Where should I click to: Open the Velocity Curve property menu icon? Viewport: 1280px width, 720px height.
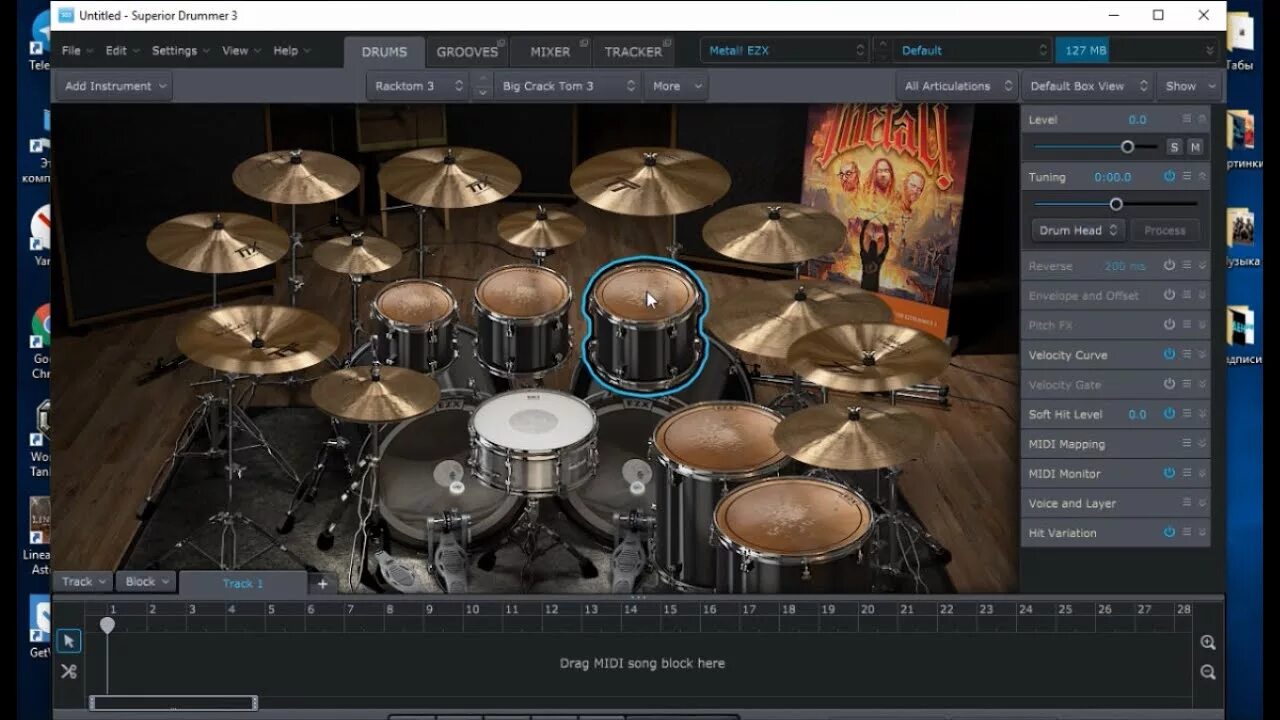pyautogui.click(x=1187, y=354)
